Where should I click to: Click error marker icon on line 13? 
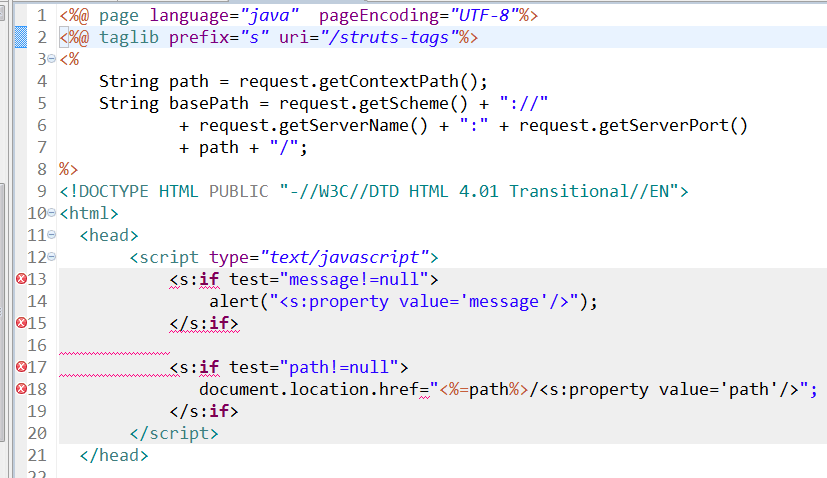(x=22, y=279)
